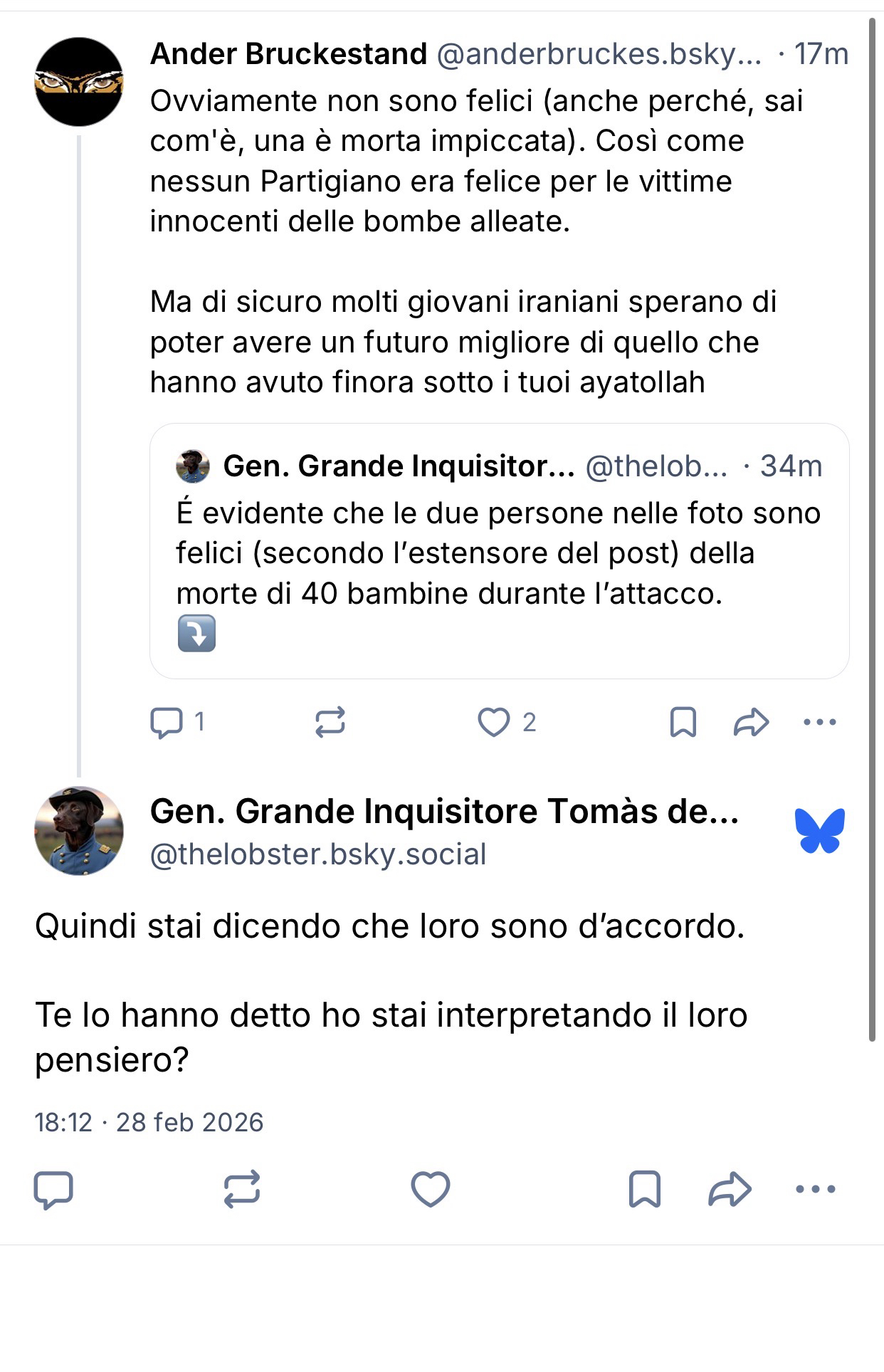Image resolution: width=884 pixels, height=1372 pixels.
Task: Open the quoted post by Gen. Grande Inquisitor
Action: tap(498, 550)
